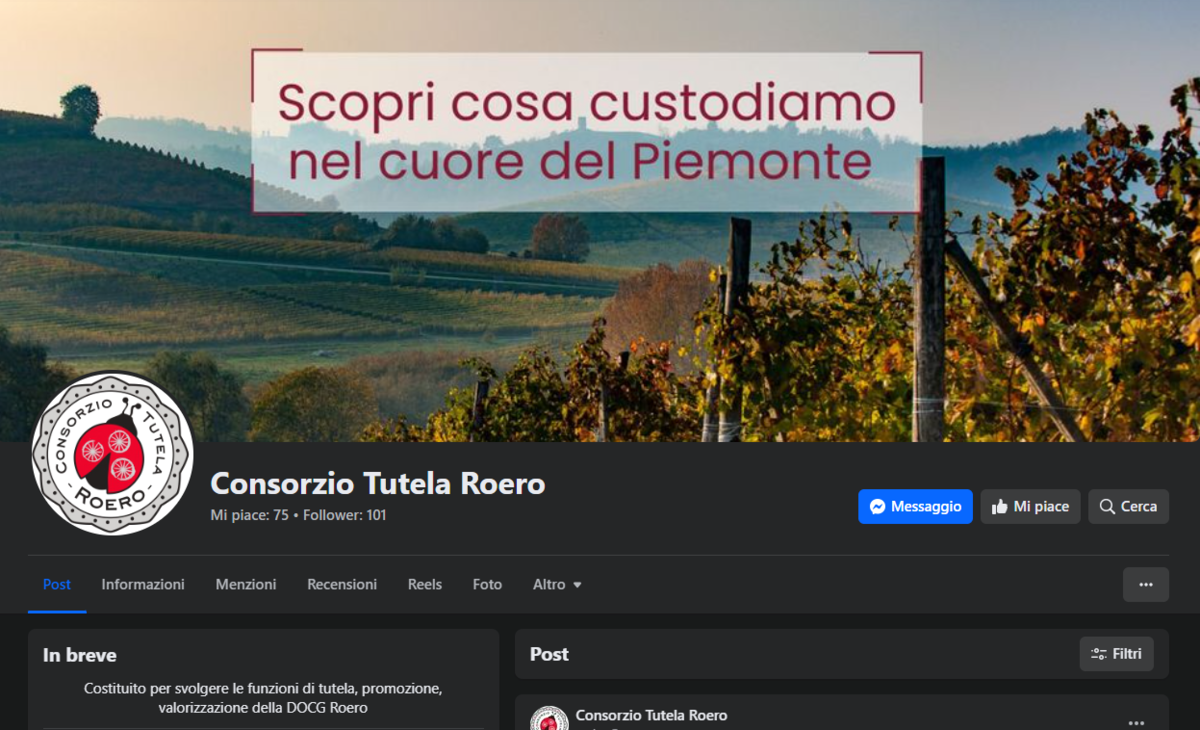This screenshot has height=730, width=1200.
Task: Switch to the Informazioni tab
Action: (143, 585)
